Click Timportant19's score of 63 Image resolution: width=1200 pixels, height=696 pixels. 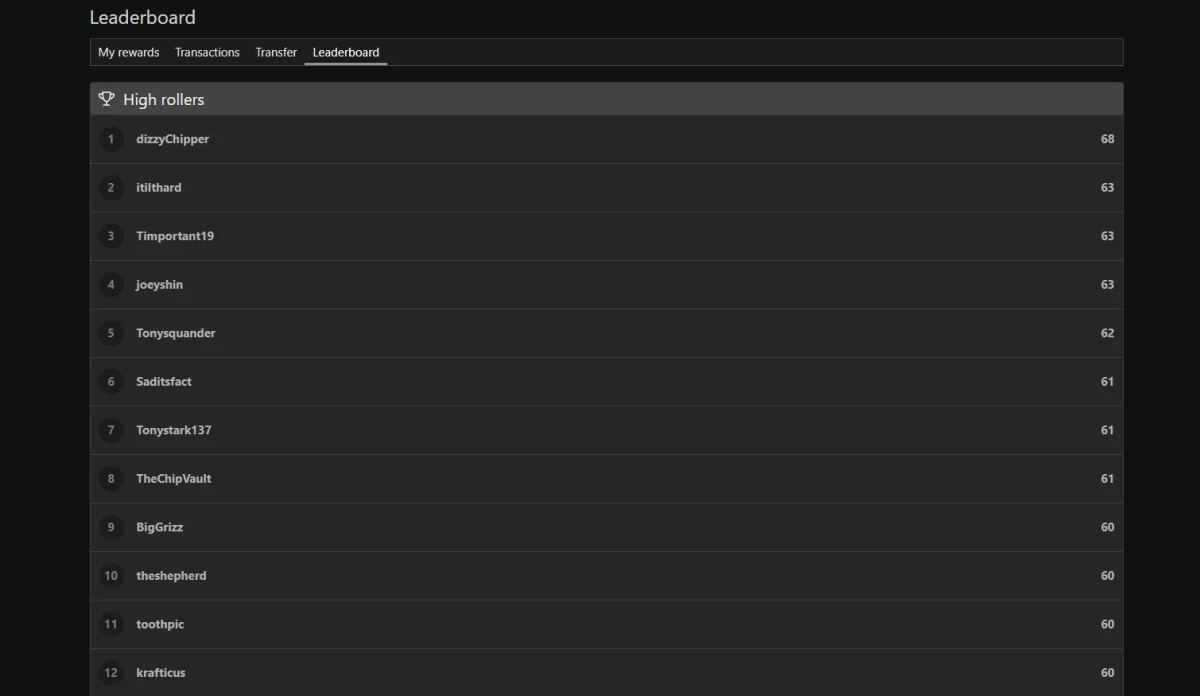[1107, 236]
